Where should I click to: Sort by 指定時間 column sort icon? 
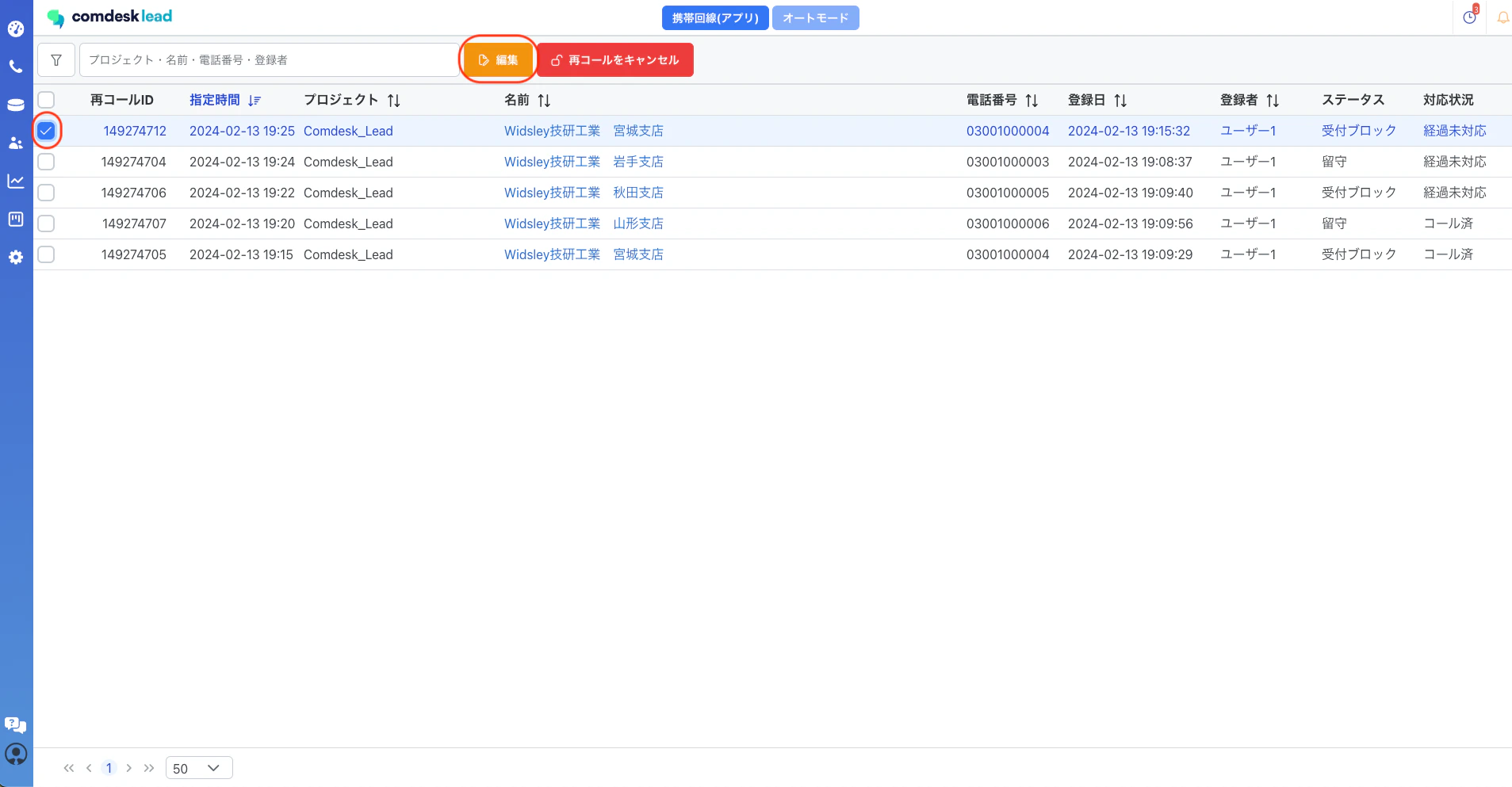pos(255,101)
